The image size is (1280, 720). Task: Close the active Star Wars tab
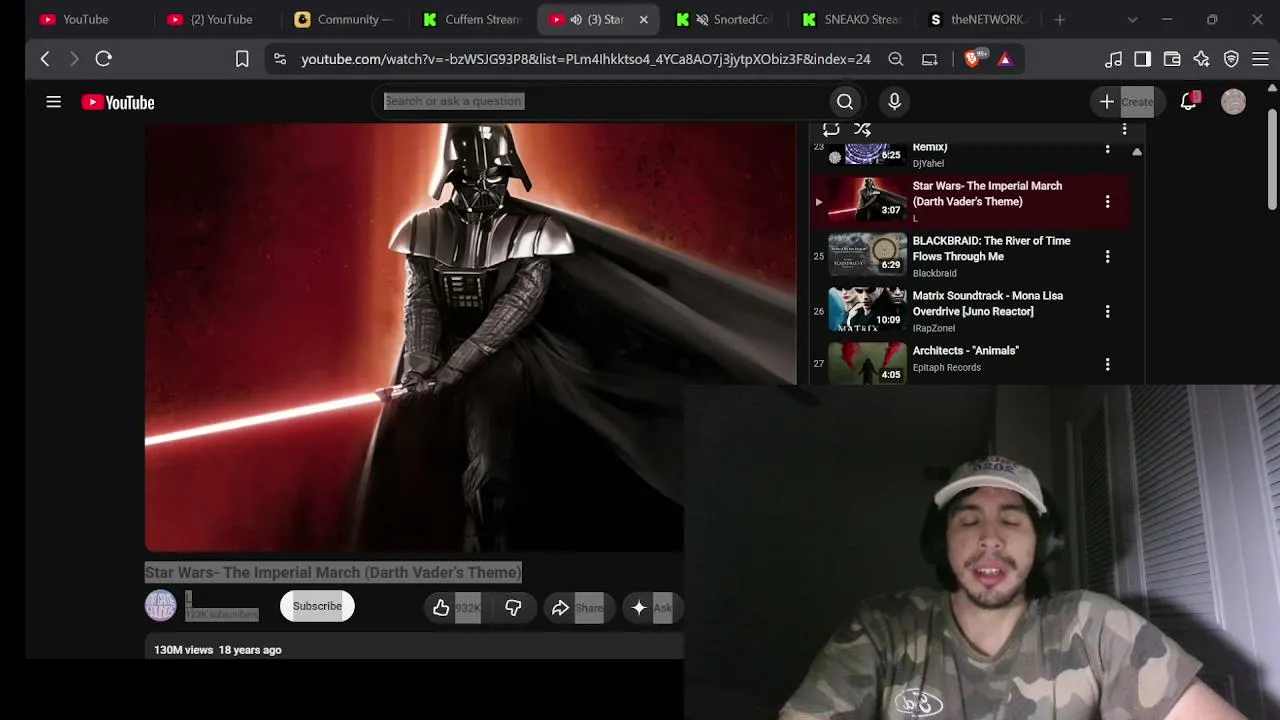pos(643,19)
